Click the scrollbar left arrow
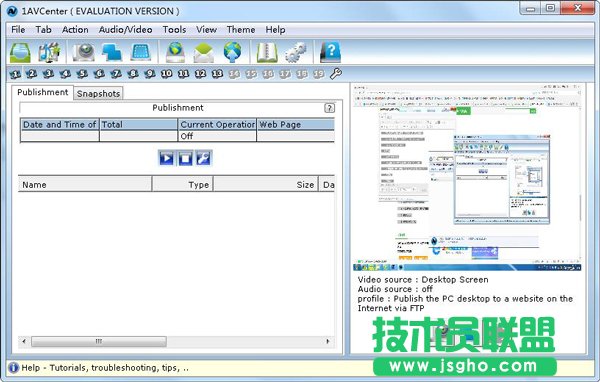 pos(24,341)
